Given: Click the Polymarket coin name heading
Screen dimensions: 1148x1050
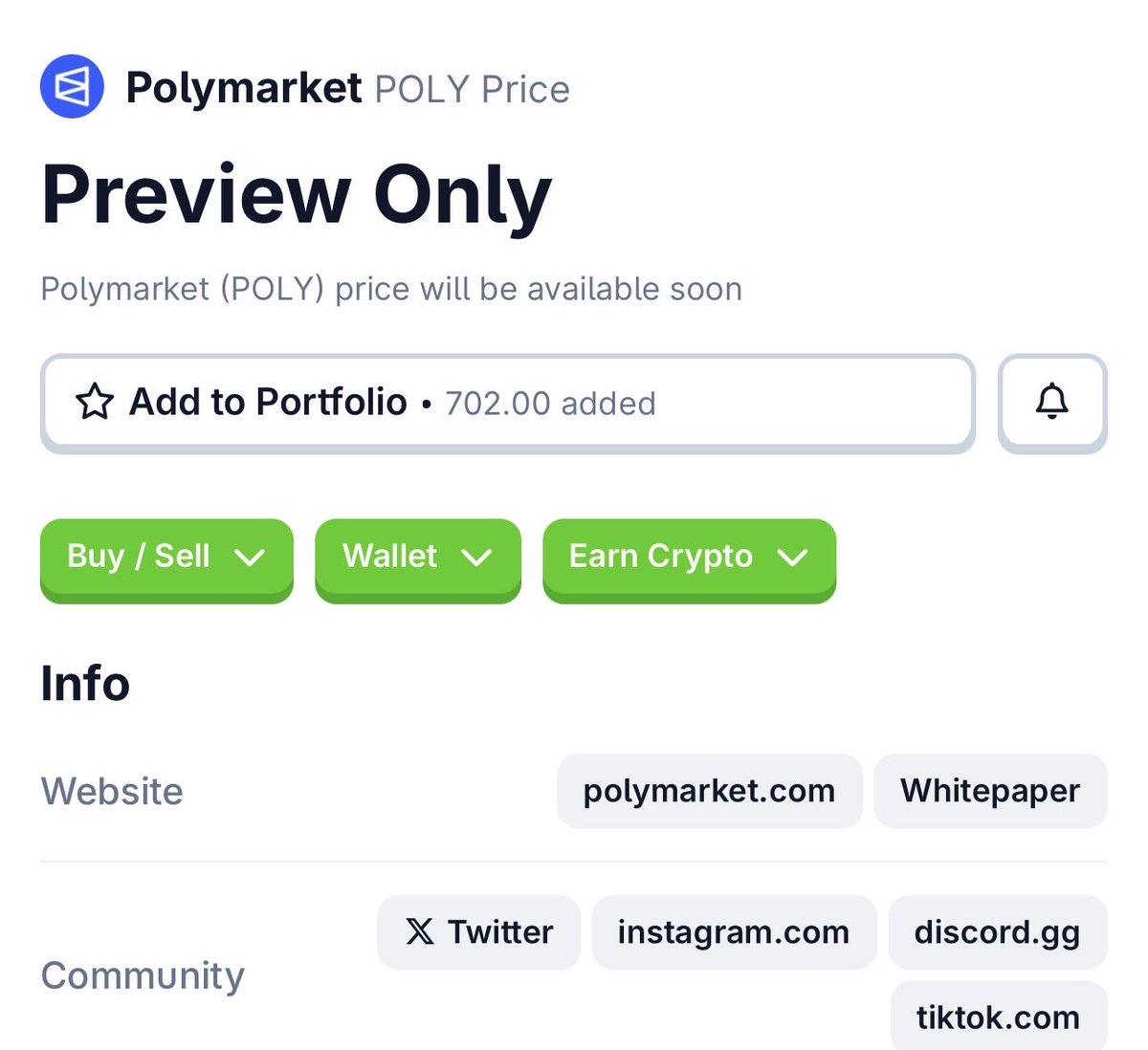Looking at the screenshot, I should (x=244, y=88).
